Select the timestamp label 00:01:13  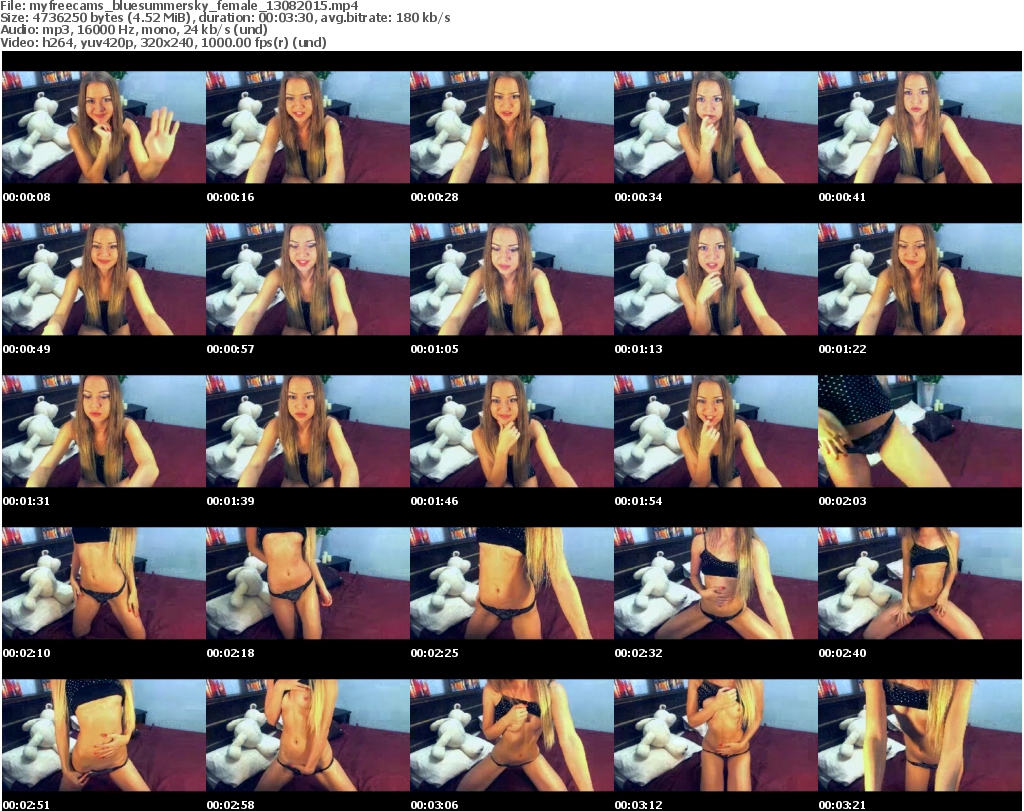click(x=638, y=349)
